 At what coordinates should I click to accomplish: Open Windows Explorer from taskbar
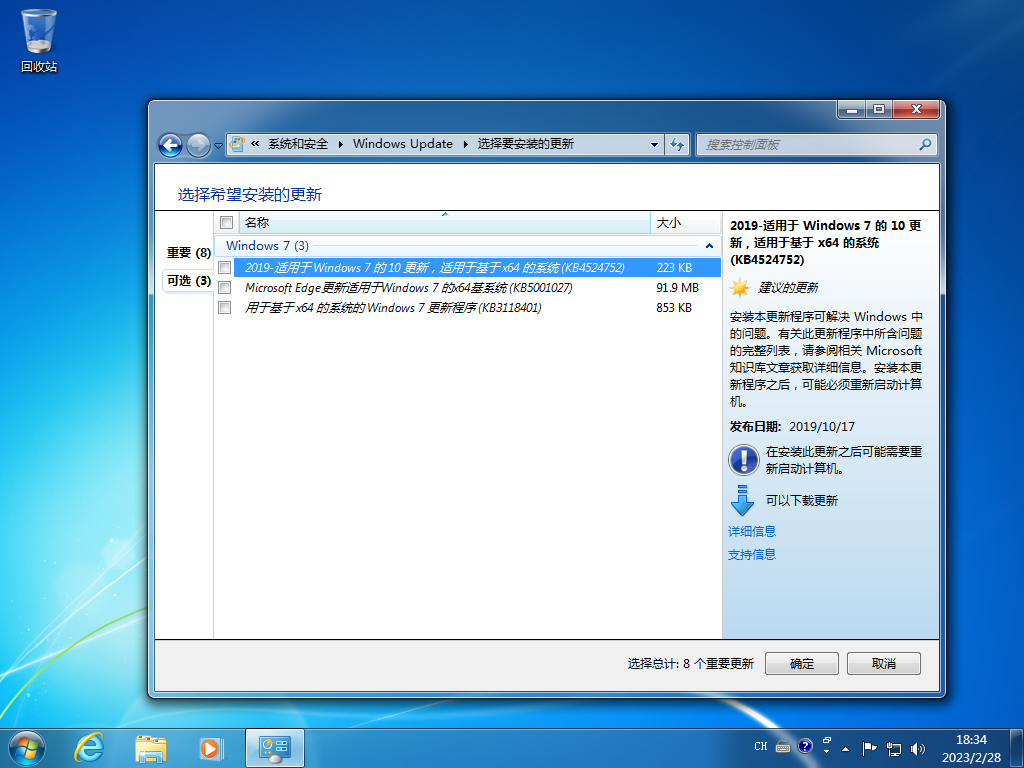click(x=150, y=748)
